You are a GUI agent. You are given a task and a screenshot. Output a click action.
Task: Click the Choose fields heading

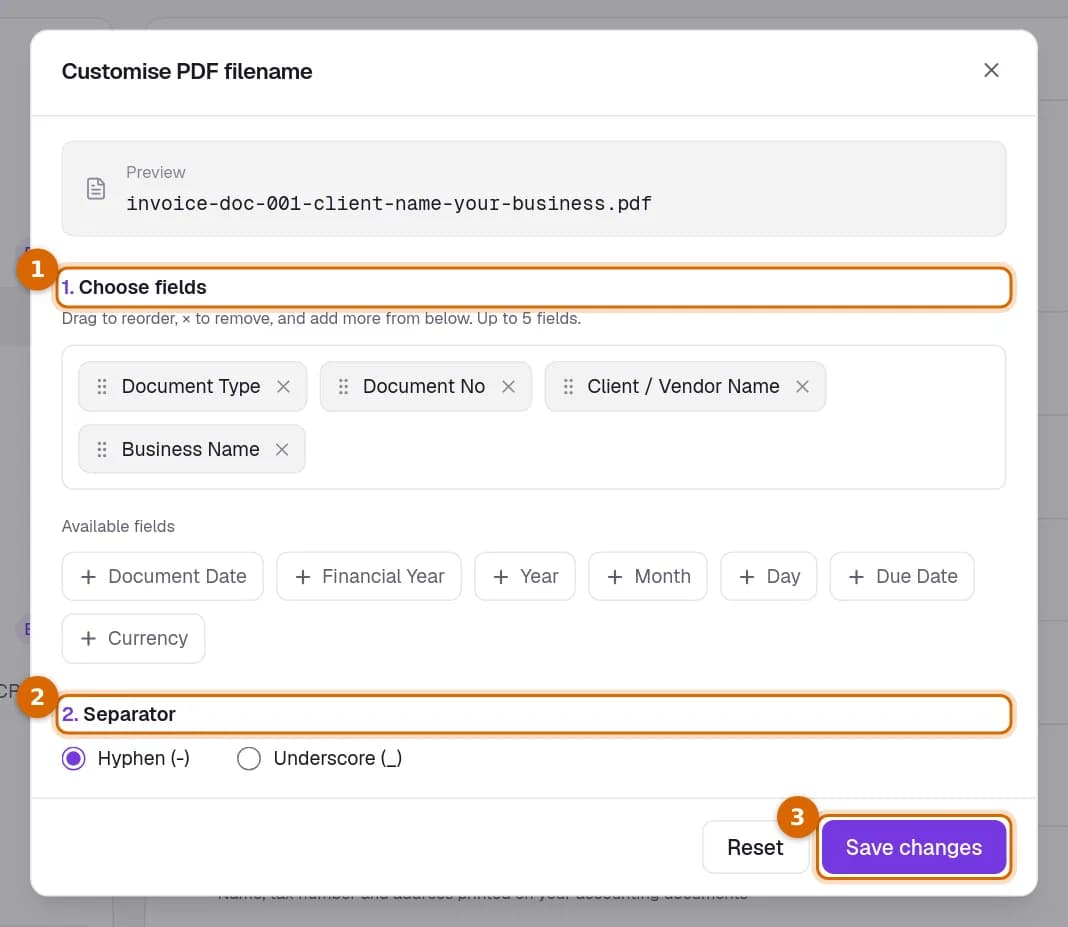click(x=134, y=287)
